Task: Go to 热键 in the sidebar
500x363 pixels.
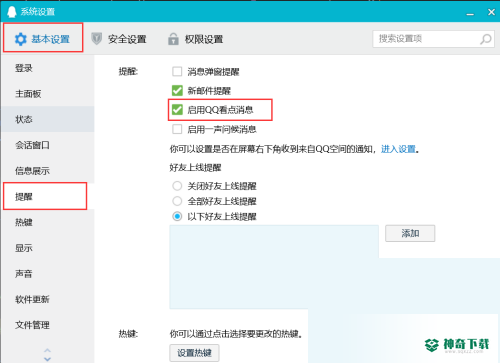Action: pos(47,222)
